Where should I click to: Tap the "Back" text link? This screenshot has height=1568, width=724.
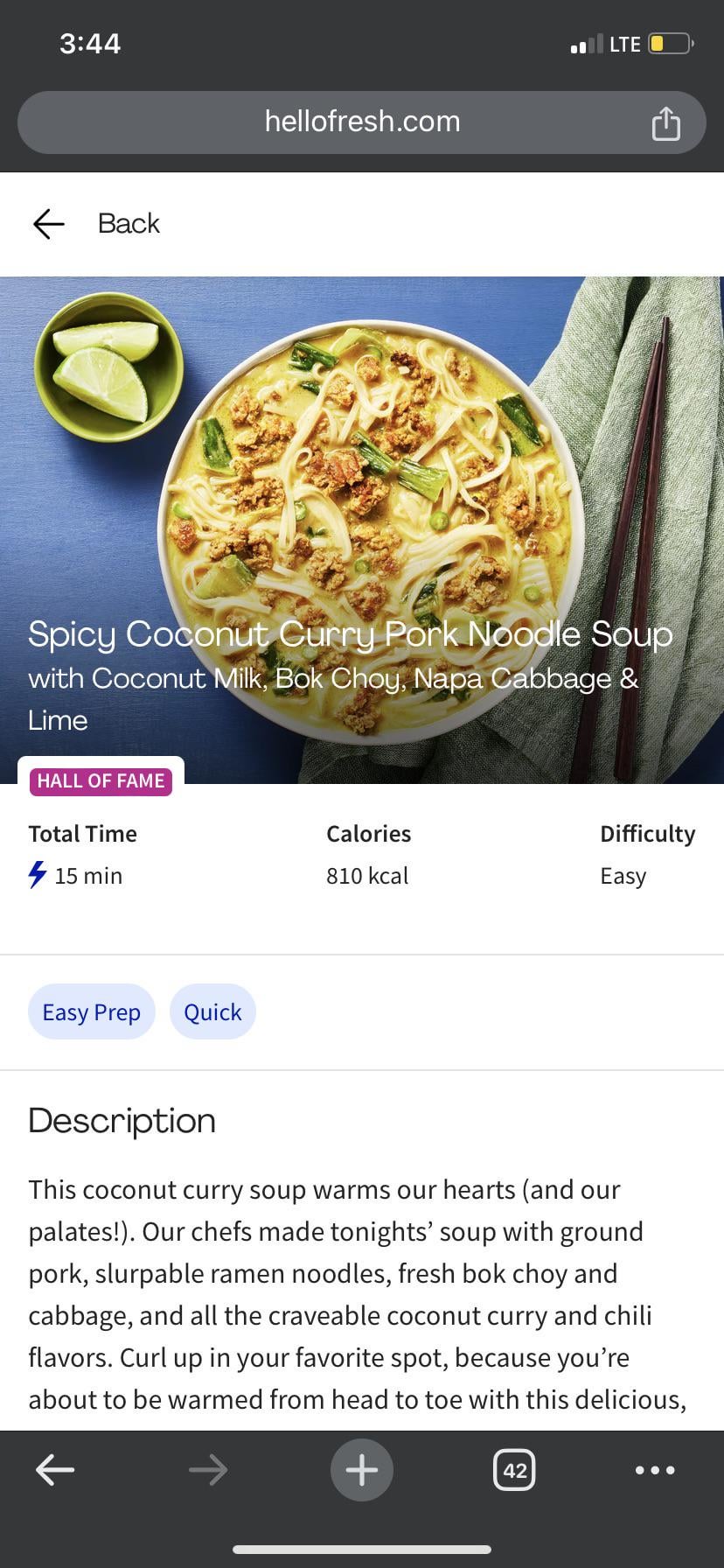coord(129,224)
